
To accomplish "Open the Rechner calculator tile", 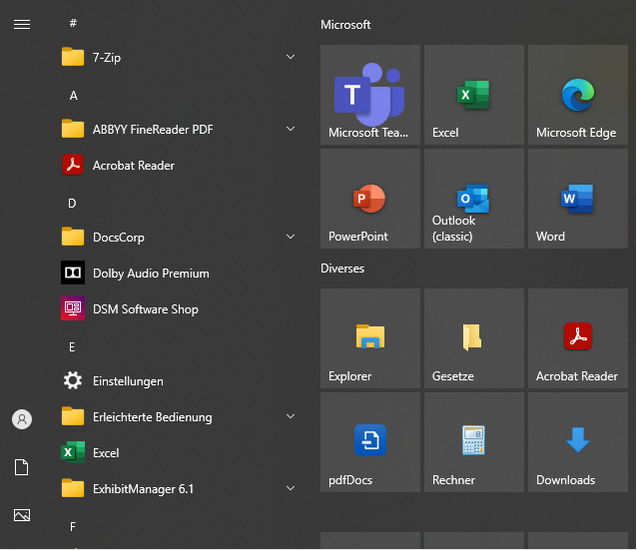I will point(474,442).
